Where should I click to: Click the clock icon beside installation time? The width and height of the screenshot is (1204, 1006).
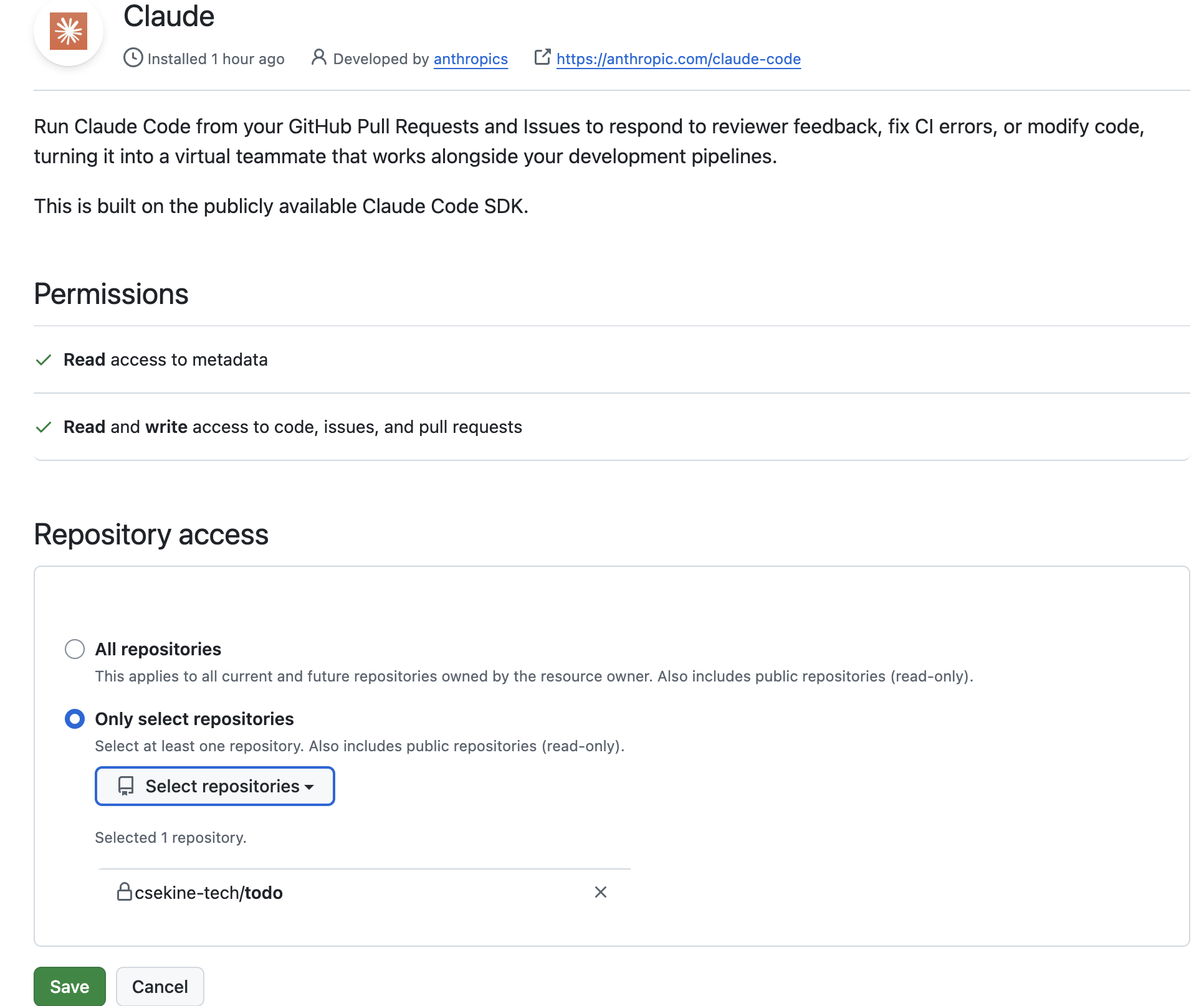[133, 58]
